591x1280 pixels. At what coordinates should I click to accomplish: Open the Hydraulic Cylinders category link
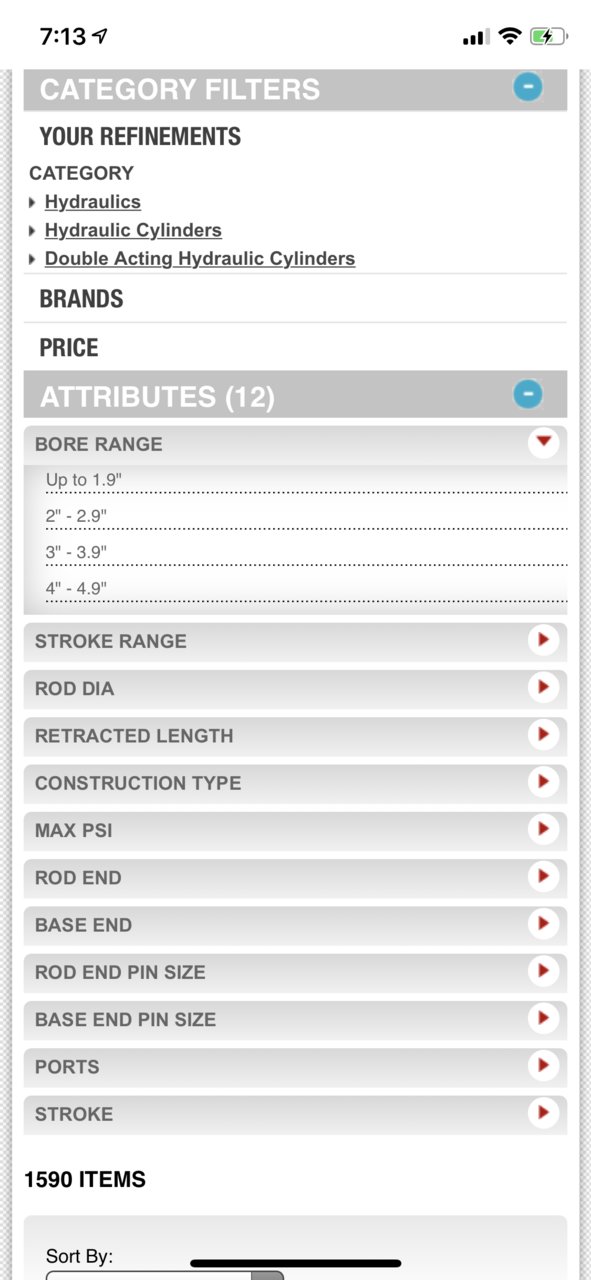click(x=133, y=230)
